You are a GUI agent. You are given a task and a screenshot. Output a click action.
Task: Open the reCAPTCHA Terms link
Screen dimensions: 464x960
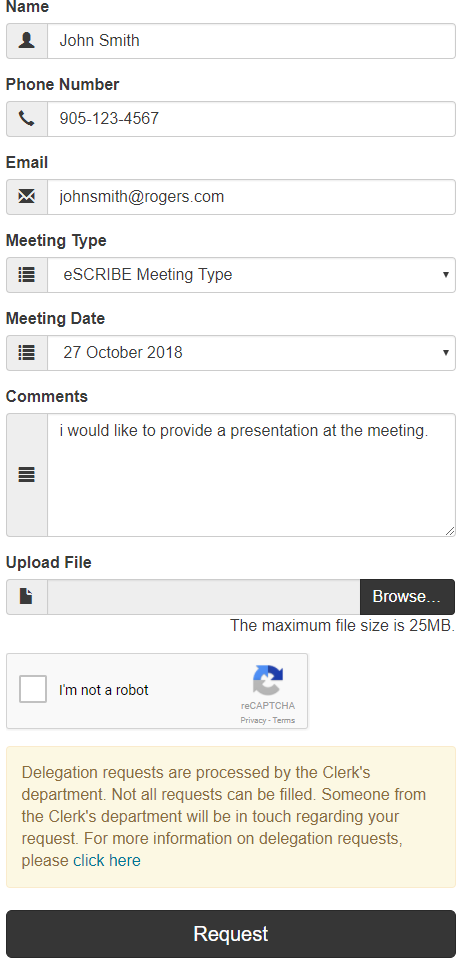pyautogui.click(x=284, y=720)
